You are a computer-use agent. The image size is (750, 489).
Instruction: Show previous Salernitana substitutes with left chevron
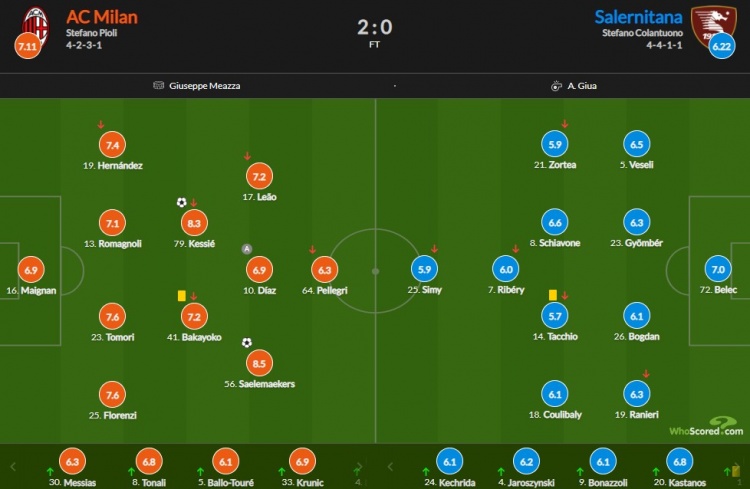(390, 467)
